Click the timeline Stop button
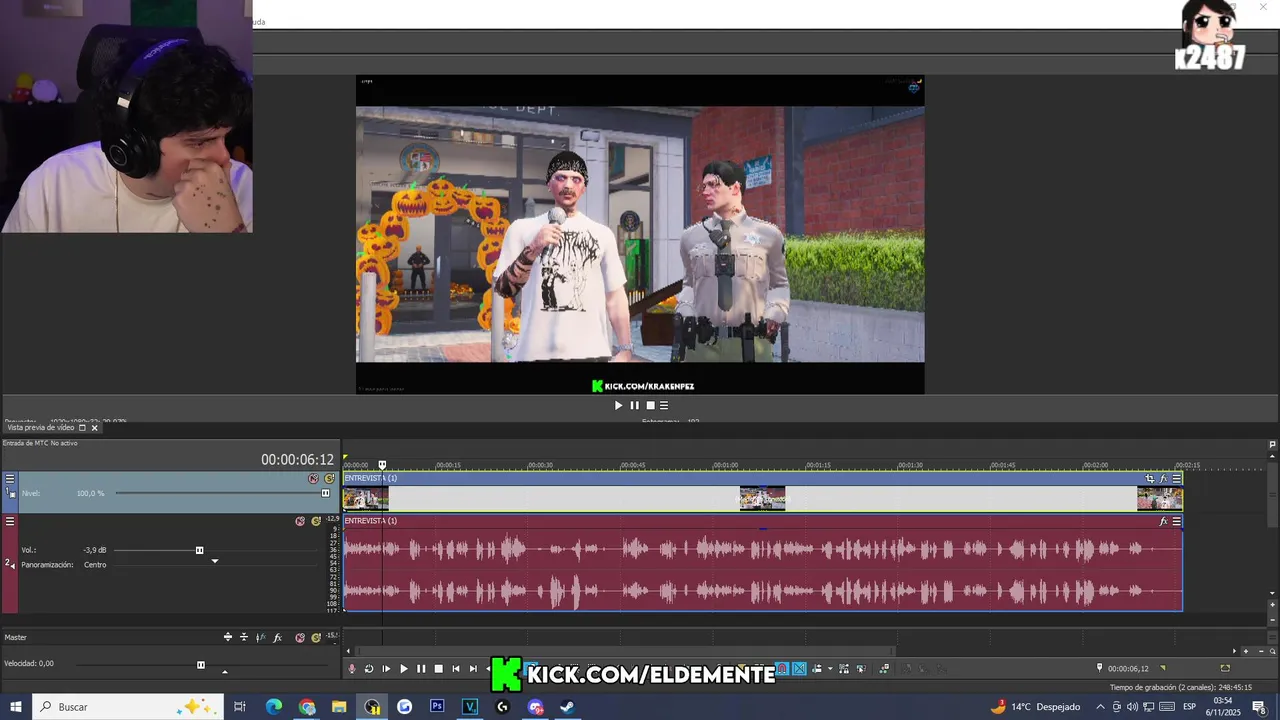 [x=438, y=669]
